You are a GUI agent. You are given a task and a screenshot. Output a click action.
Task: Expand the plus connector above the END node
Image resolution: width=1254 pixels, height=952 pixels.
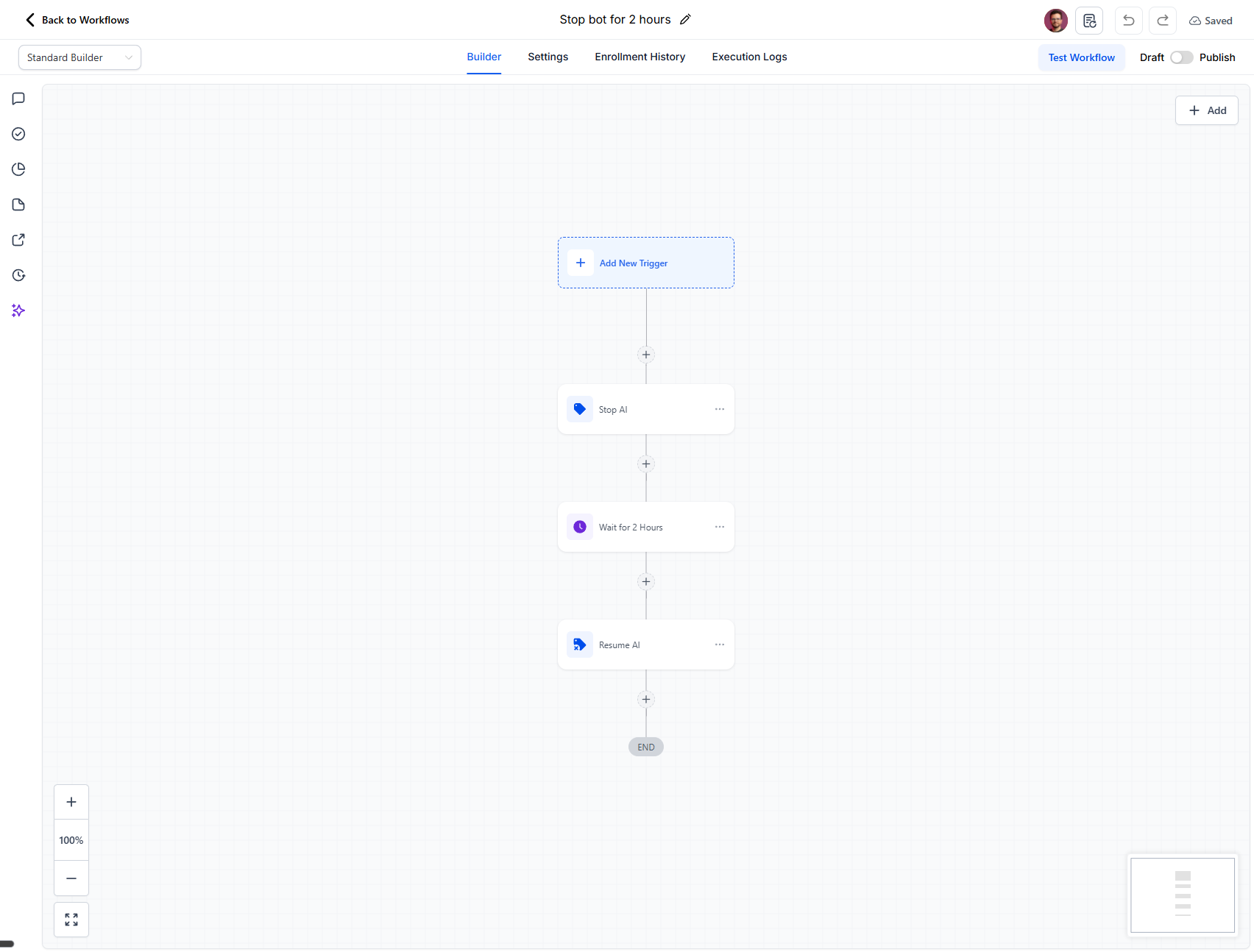[645, 699]
